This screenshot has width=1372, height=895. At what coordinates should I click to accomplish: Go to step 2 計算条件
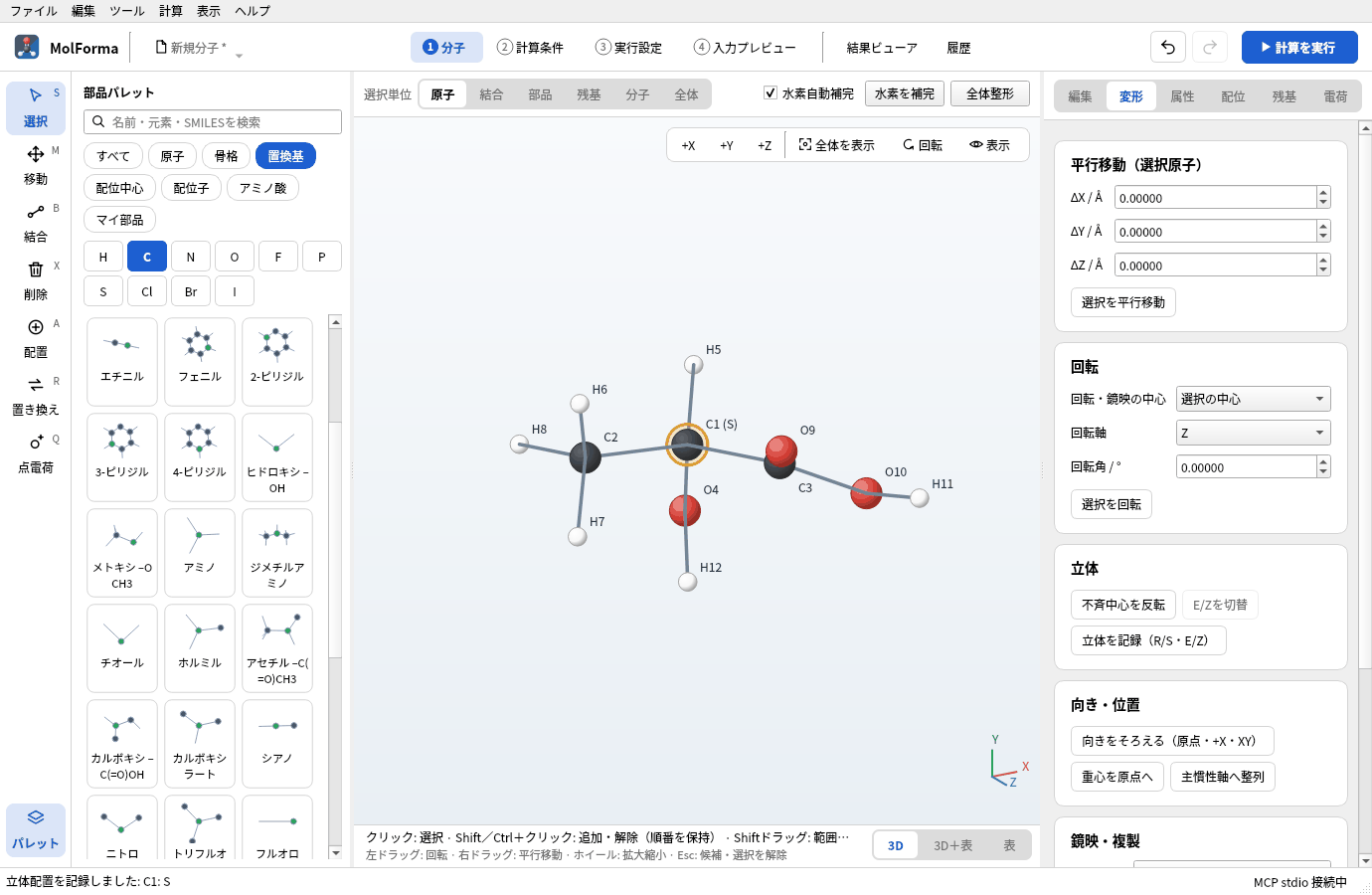tap(530, 47)
